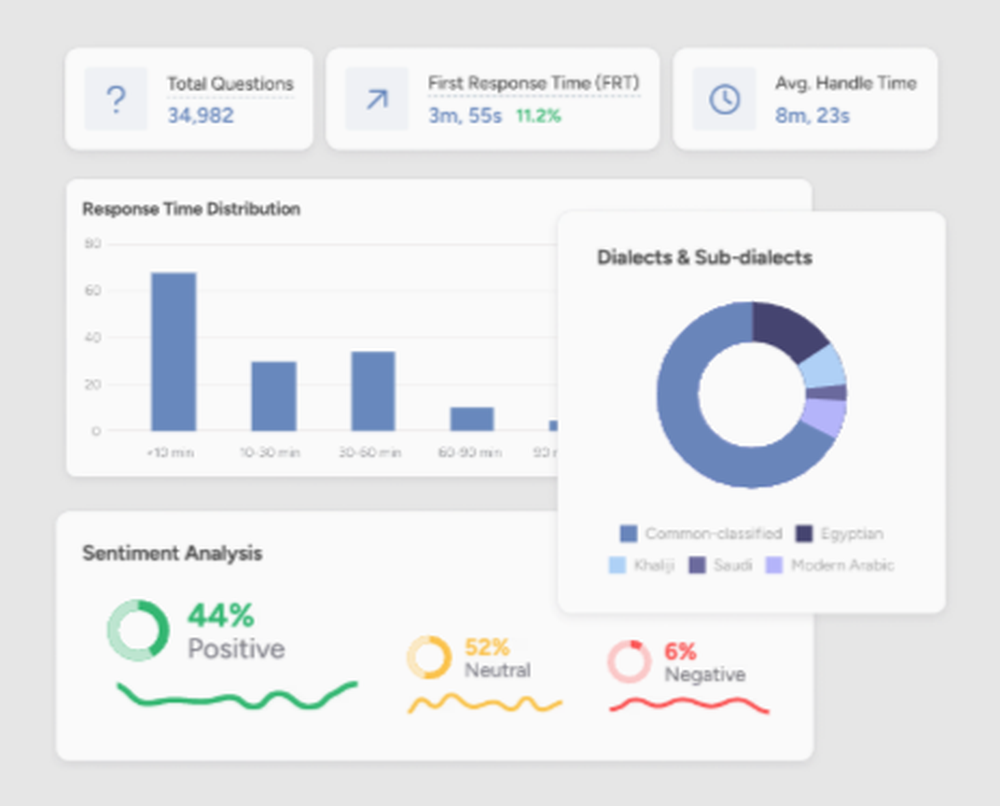Screen dimensions: 1000x806
Task: Click the Total Questions value 34,982
Action: pos(200,115)
